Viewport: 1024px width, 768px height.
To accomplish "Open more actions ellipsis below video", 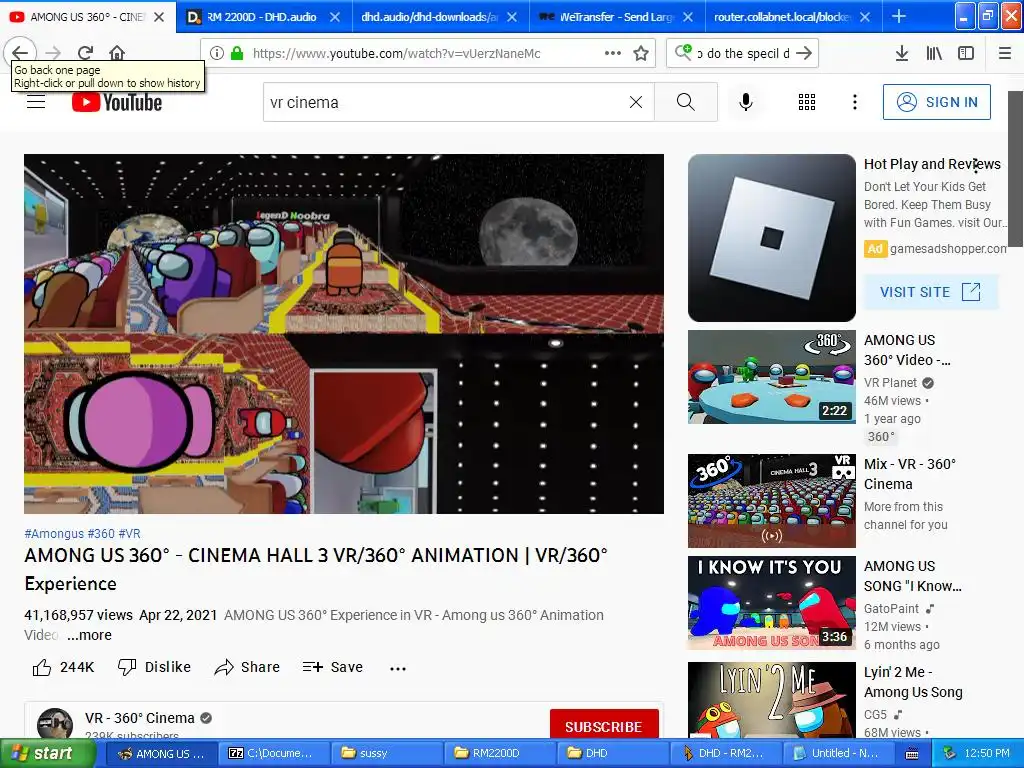I will tap(398, 668).
